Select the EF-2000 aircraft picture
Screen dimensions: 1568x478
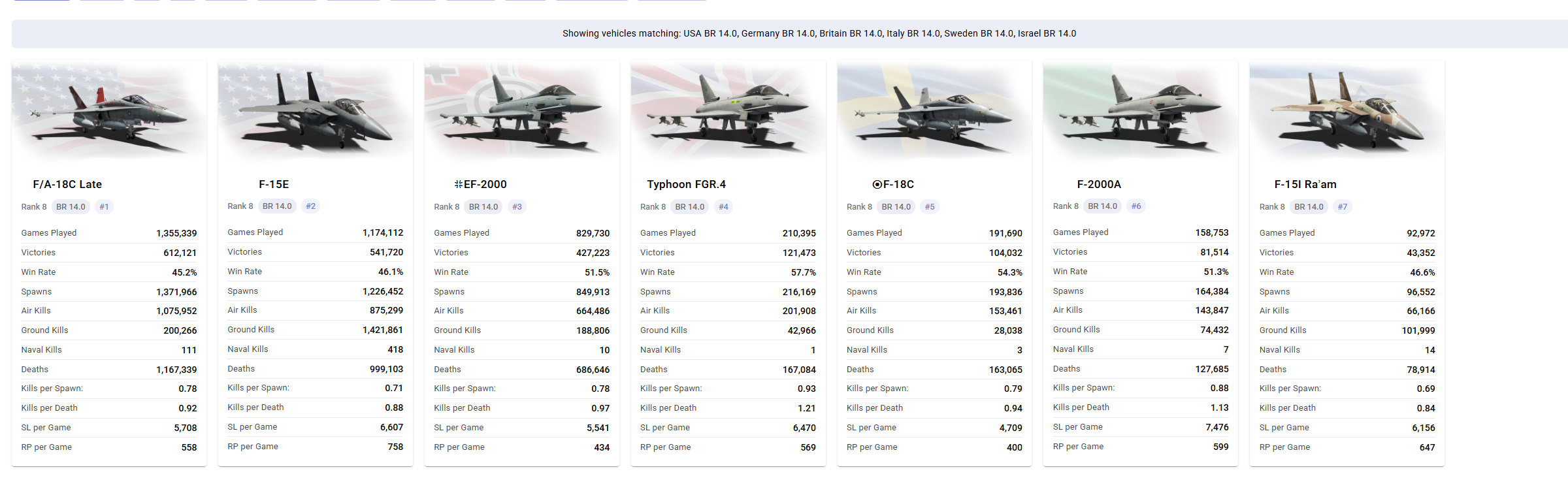click(522, 112)
